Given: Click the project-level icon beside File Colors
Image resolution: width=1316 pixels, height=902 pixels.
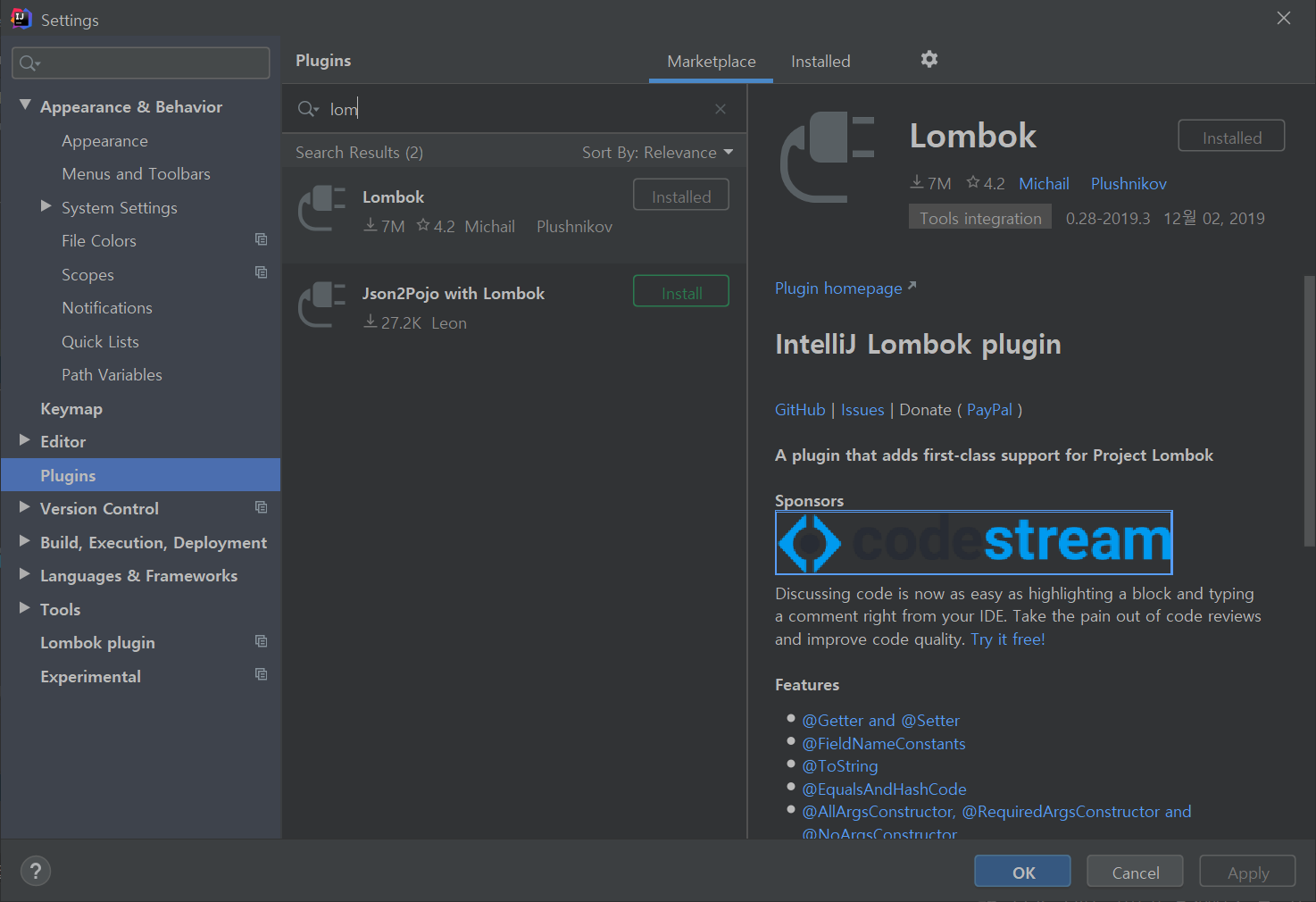Looking at the screenshot, I should click(x=261, y=239).
